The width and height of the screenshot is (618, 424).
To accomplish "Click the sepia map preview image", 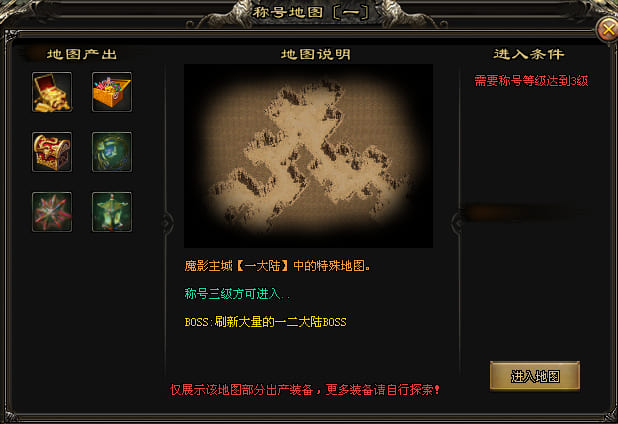I will (308, 156).
